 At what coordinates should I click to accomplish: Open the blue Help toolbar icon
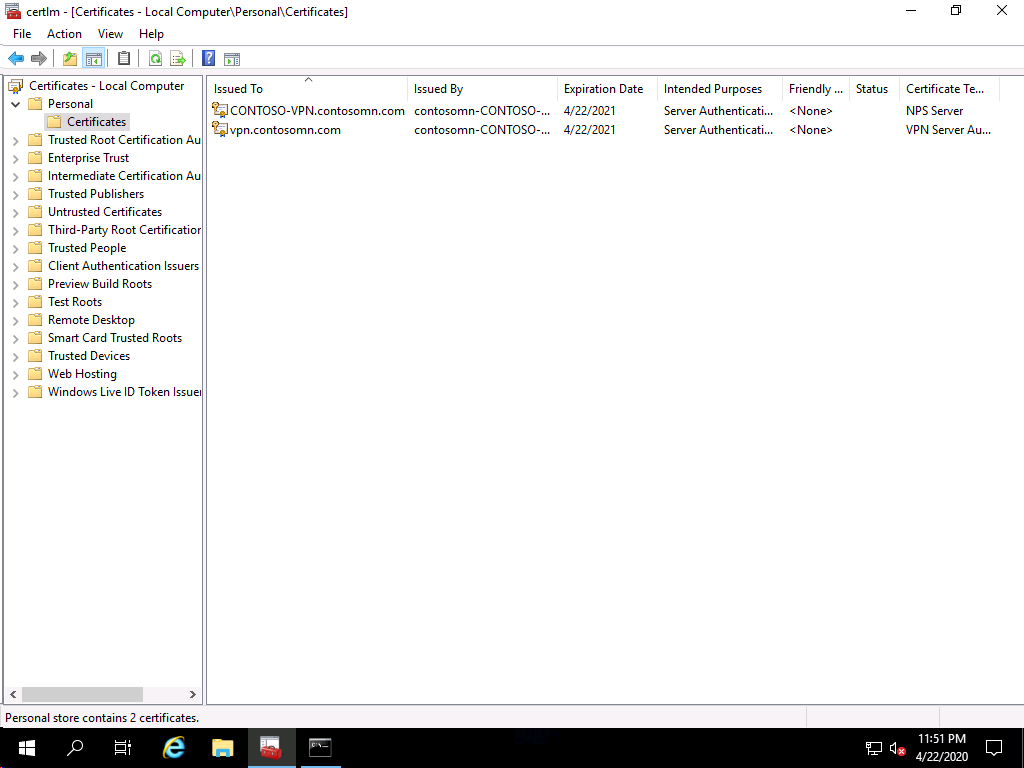[x=208, y=58]
